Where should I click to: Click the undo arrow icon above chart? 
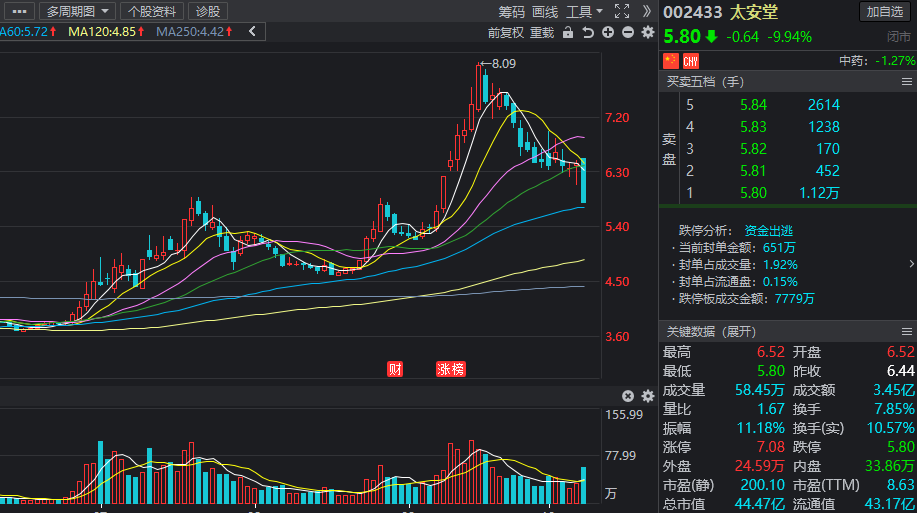click(x=588, y=32)
